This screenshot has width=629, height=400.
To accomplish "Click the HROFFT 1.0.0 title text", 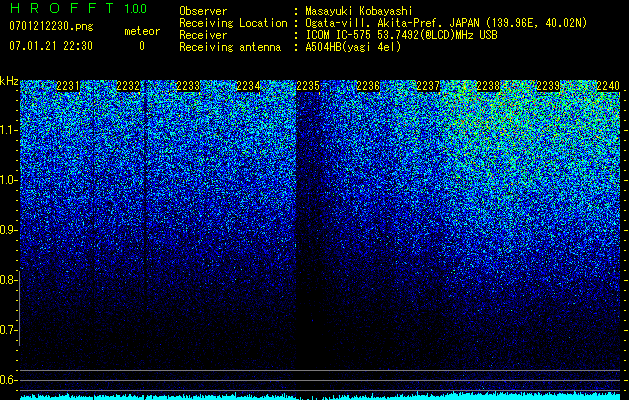I will [78, 8].
